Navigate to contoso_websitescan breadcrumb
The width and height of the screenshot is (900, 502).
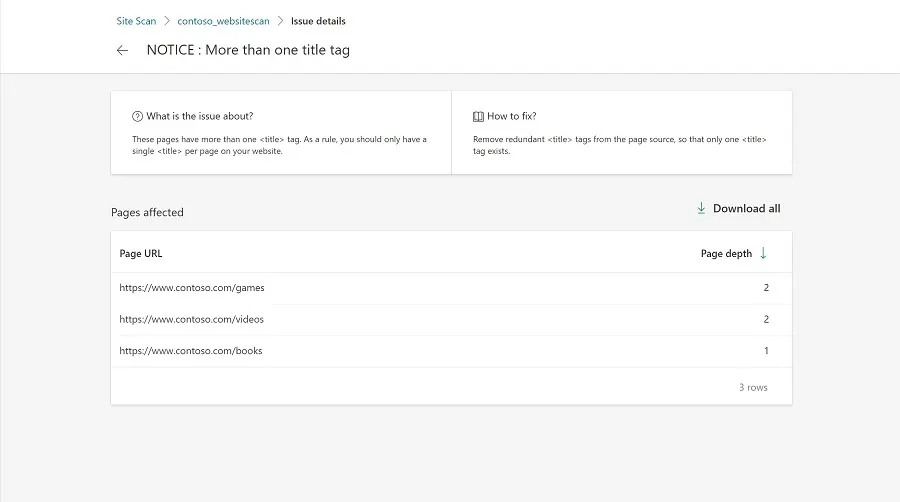pyautogui.click(x=223, y=21)
